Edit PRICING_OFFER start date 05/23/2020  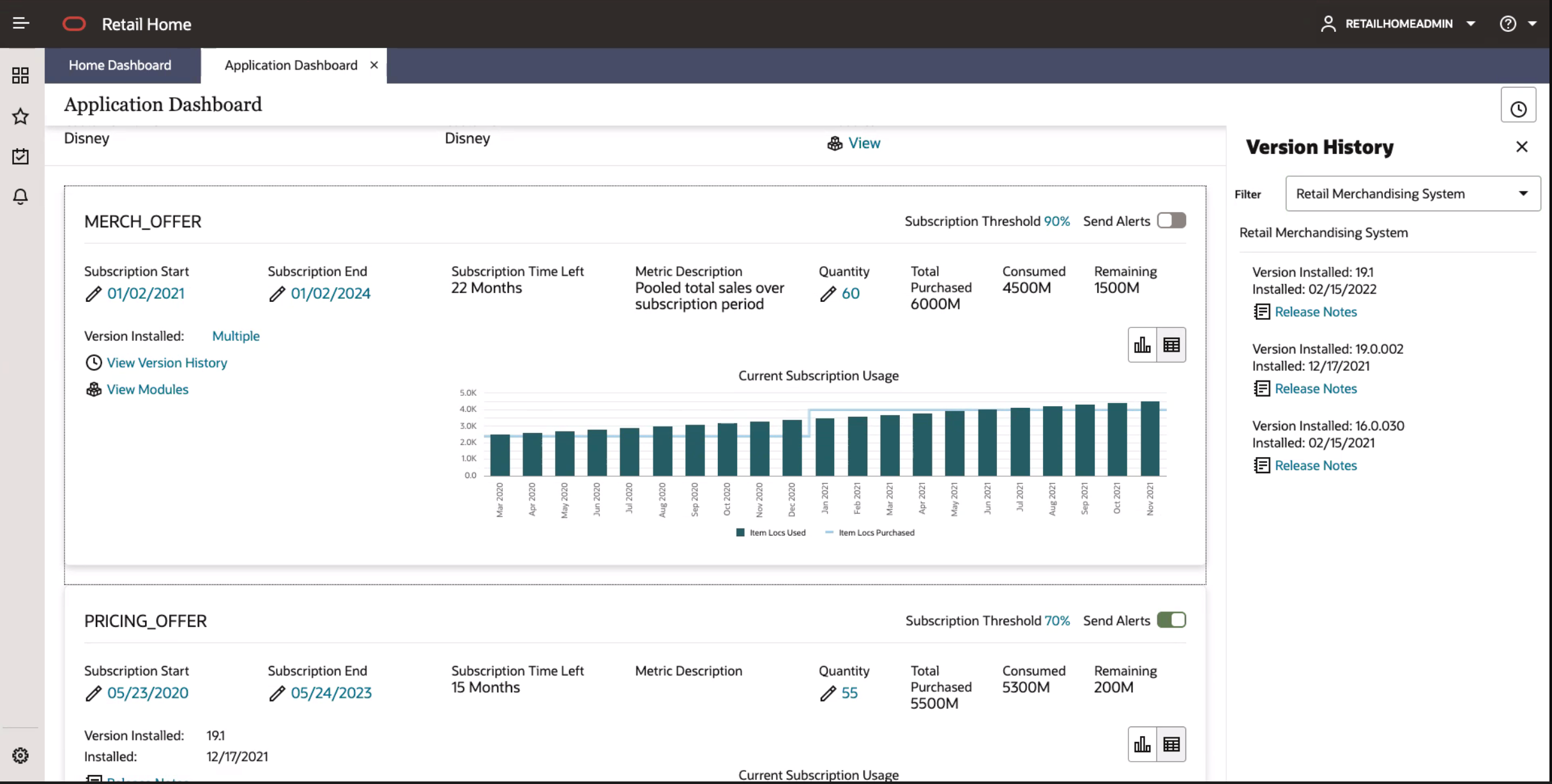pyautogui.click(x=148, y=693)
